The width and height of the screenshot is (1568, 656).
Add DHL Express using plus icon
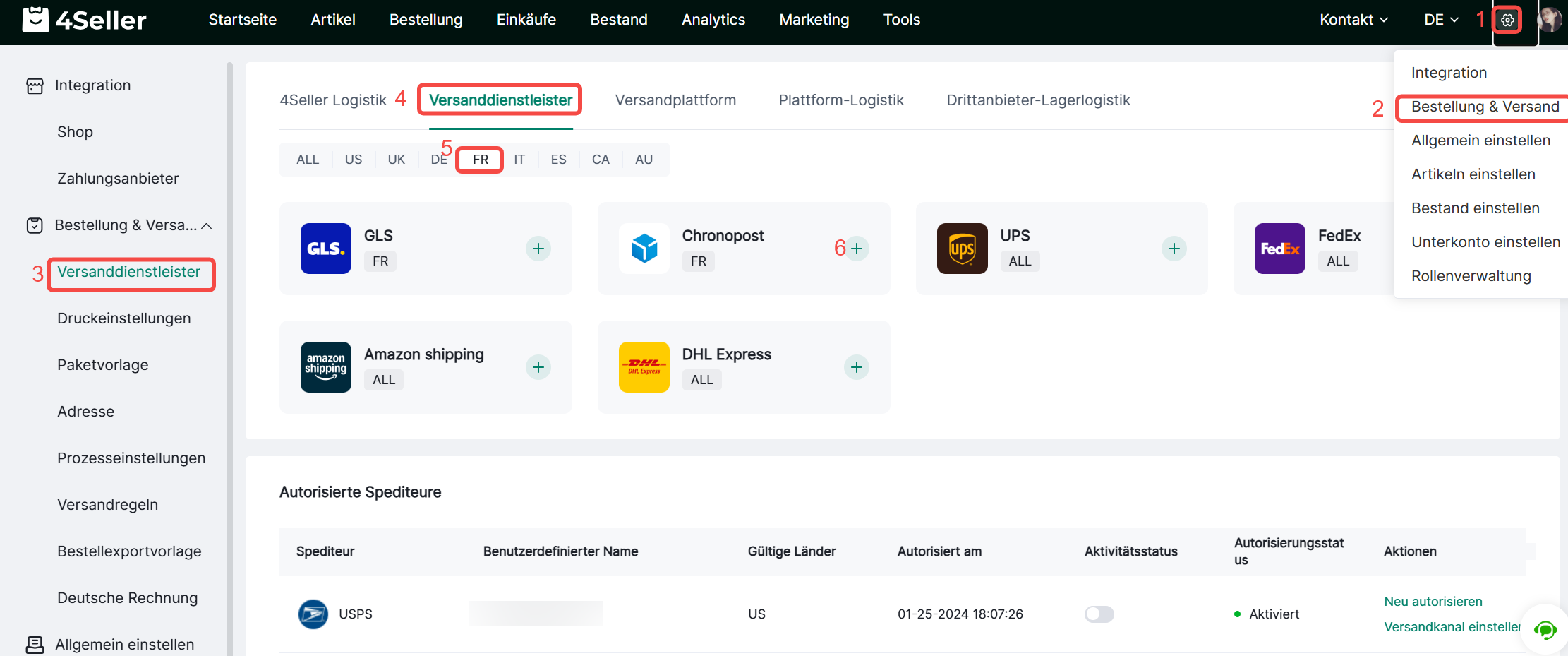[x=856, y=367]
